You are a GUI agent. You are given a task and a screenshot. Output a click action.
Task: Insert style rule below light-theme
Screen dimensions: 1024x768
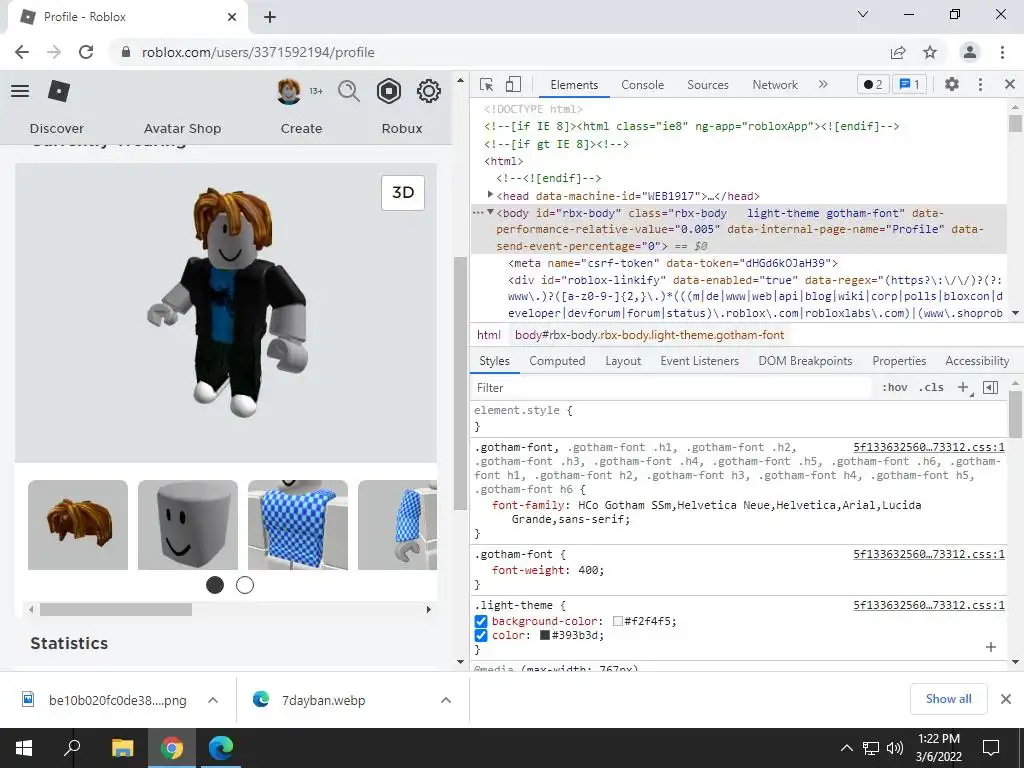coord(991,647)
